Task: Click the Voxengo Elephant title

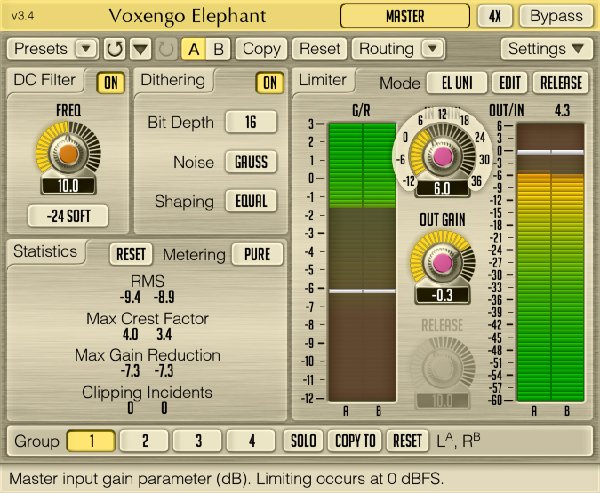Action: [187, 16]
